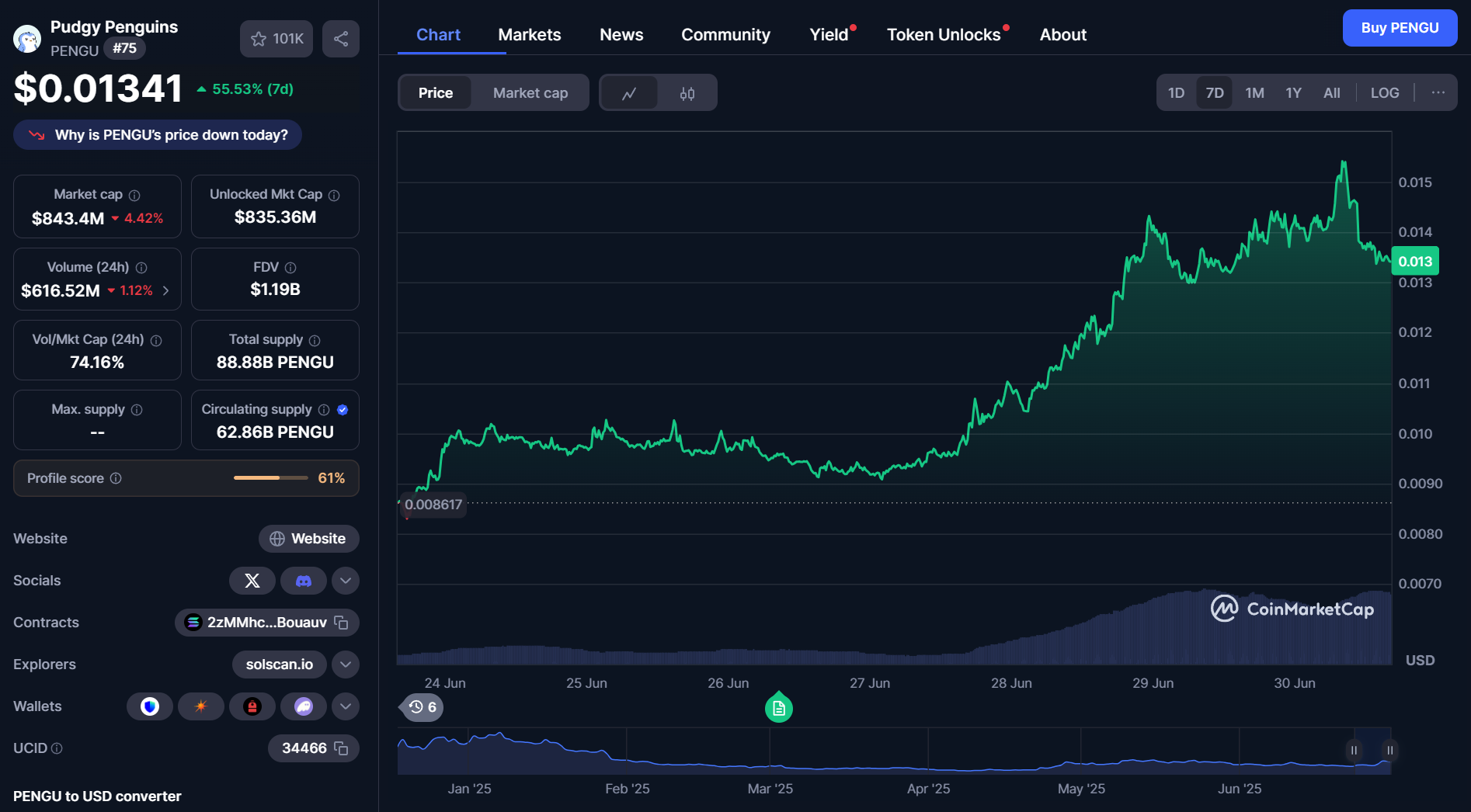The height and width of the screenshot is (812, 1471).
Task: Show Vol/Mkt Cap (24h) info icon
Action: (x=156, y=340)
